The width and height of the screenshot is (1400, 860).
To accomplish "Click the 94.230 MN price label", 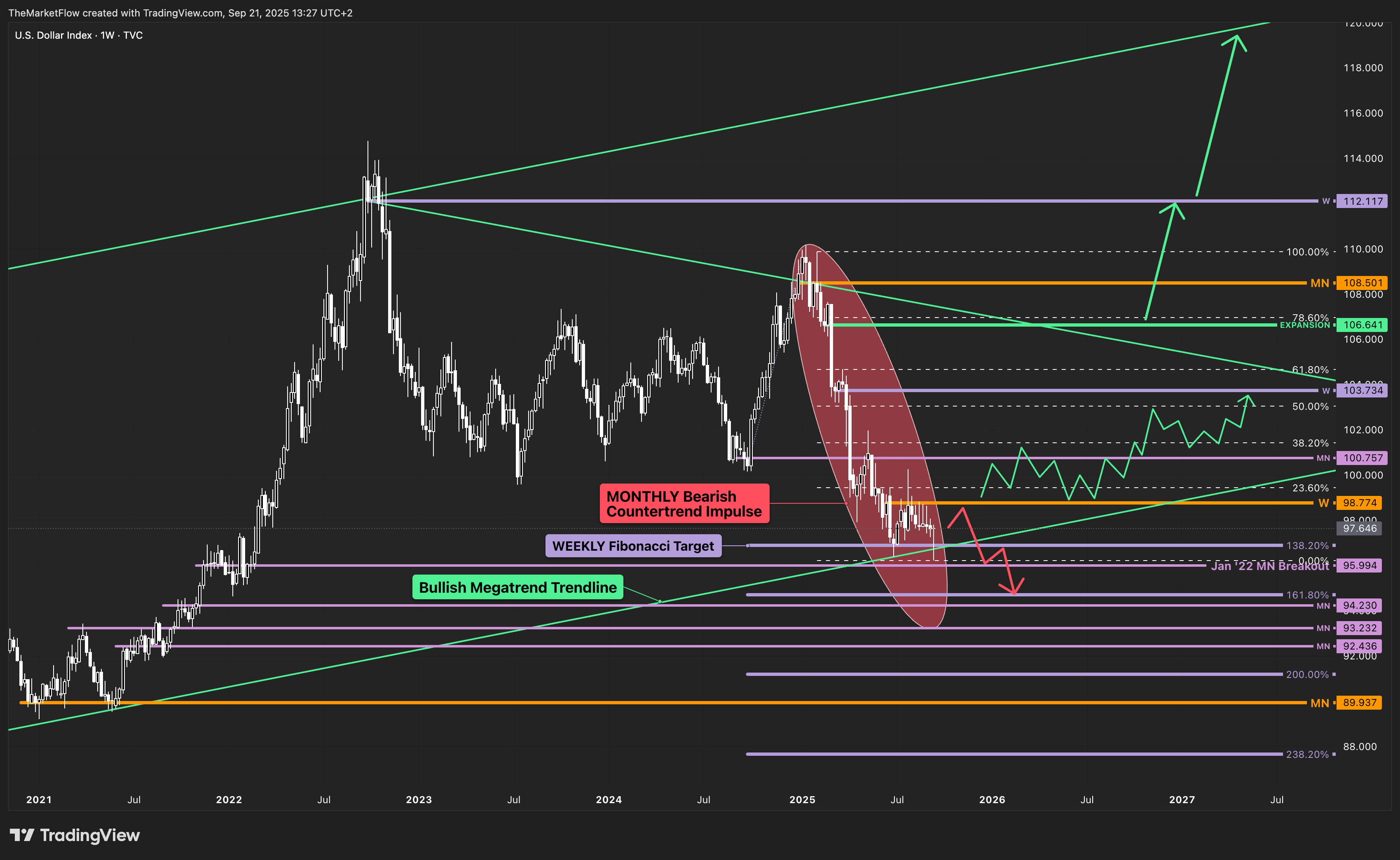I will [1359, 606].
